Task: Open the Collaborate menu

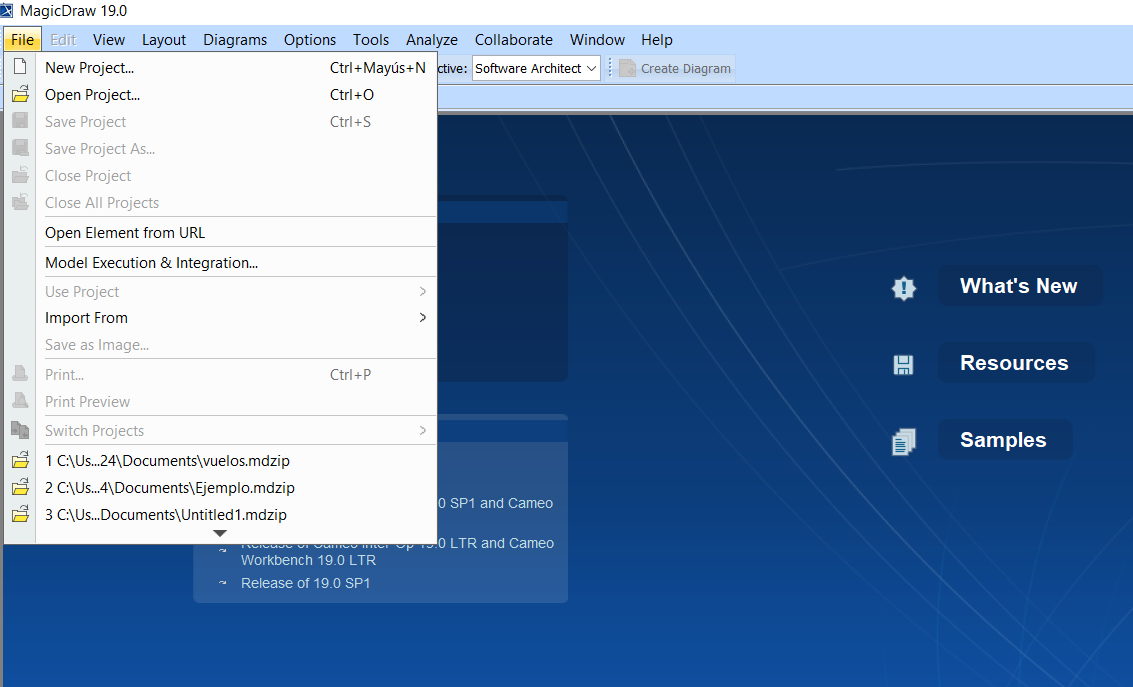Action: pyautogui.click(x=513, y=40)
